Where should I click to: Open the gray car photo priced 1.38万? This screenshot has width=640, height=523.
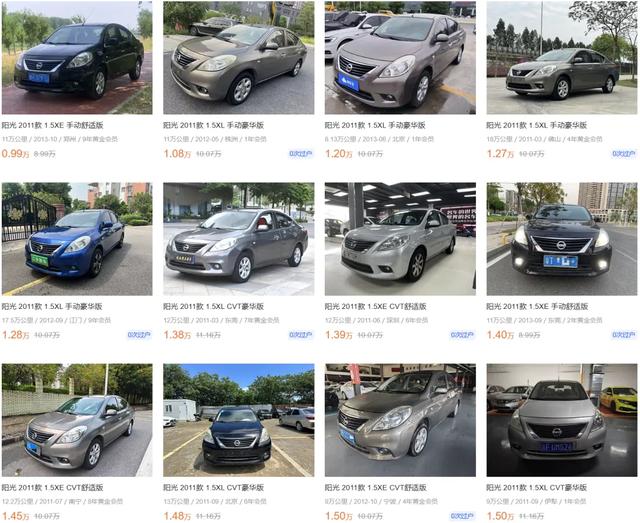[239, 239]
